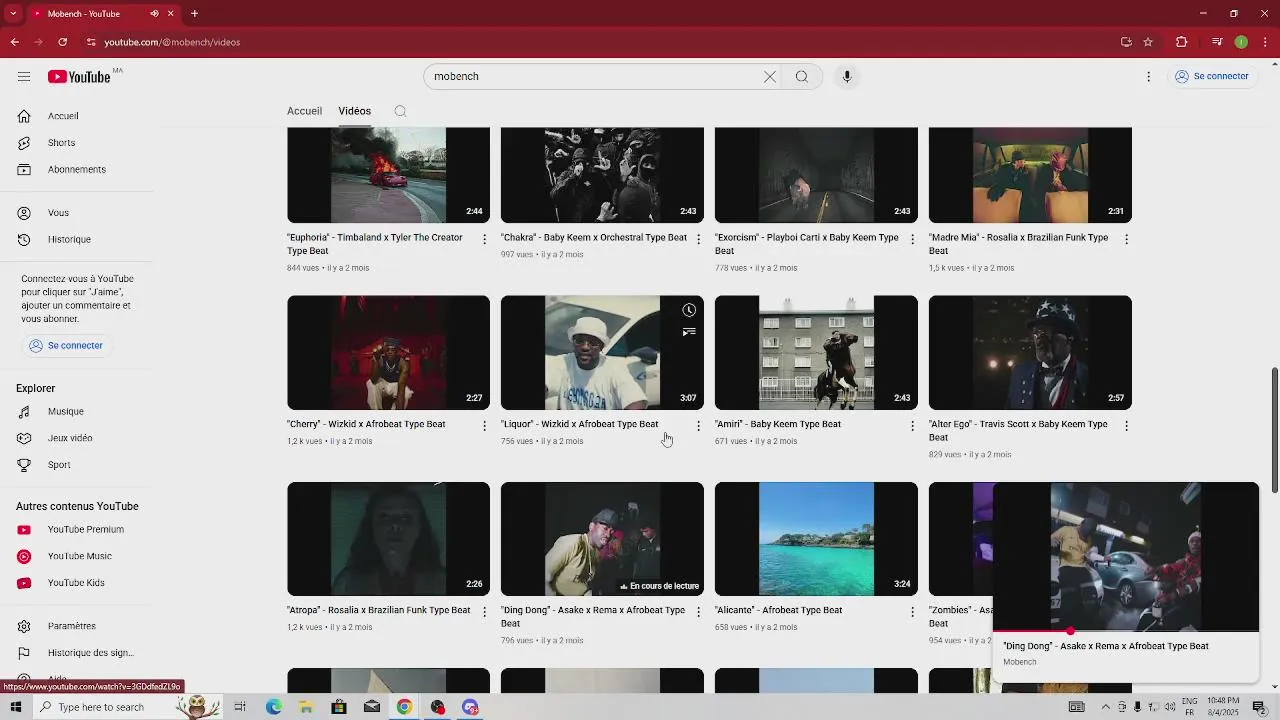The width and height of the screenshot is (1280, 720).
Task: Open "Amiri" Baby Keem thumbnail
Action: tap(816, 352)
